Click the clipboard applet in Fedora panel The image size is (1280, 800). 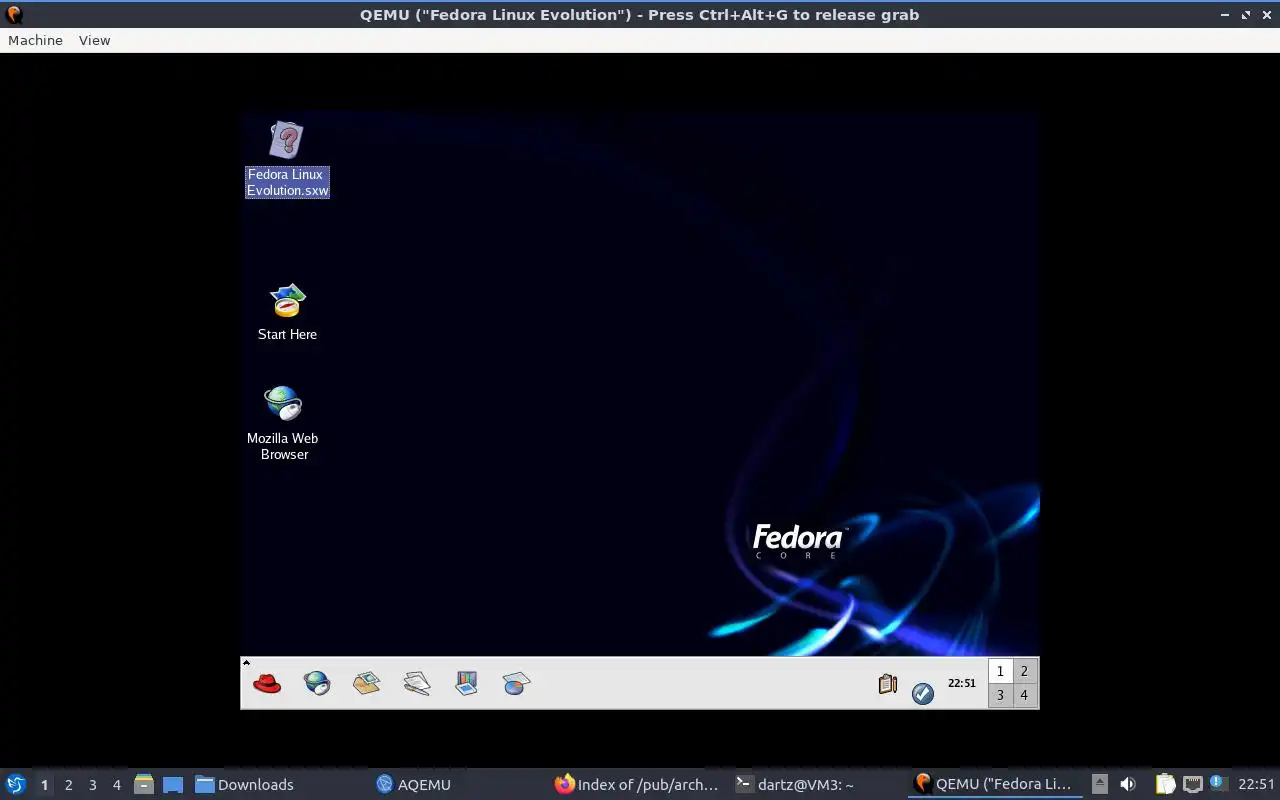(887, 684)
